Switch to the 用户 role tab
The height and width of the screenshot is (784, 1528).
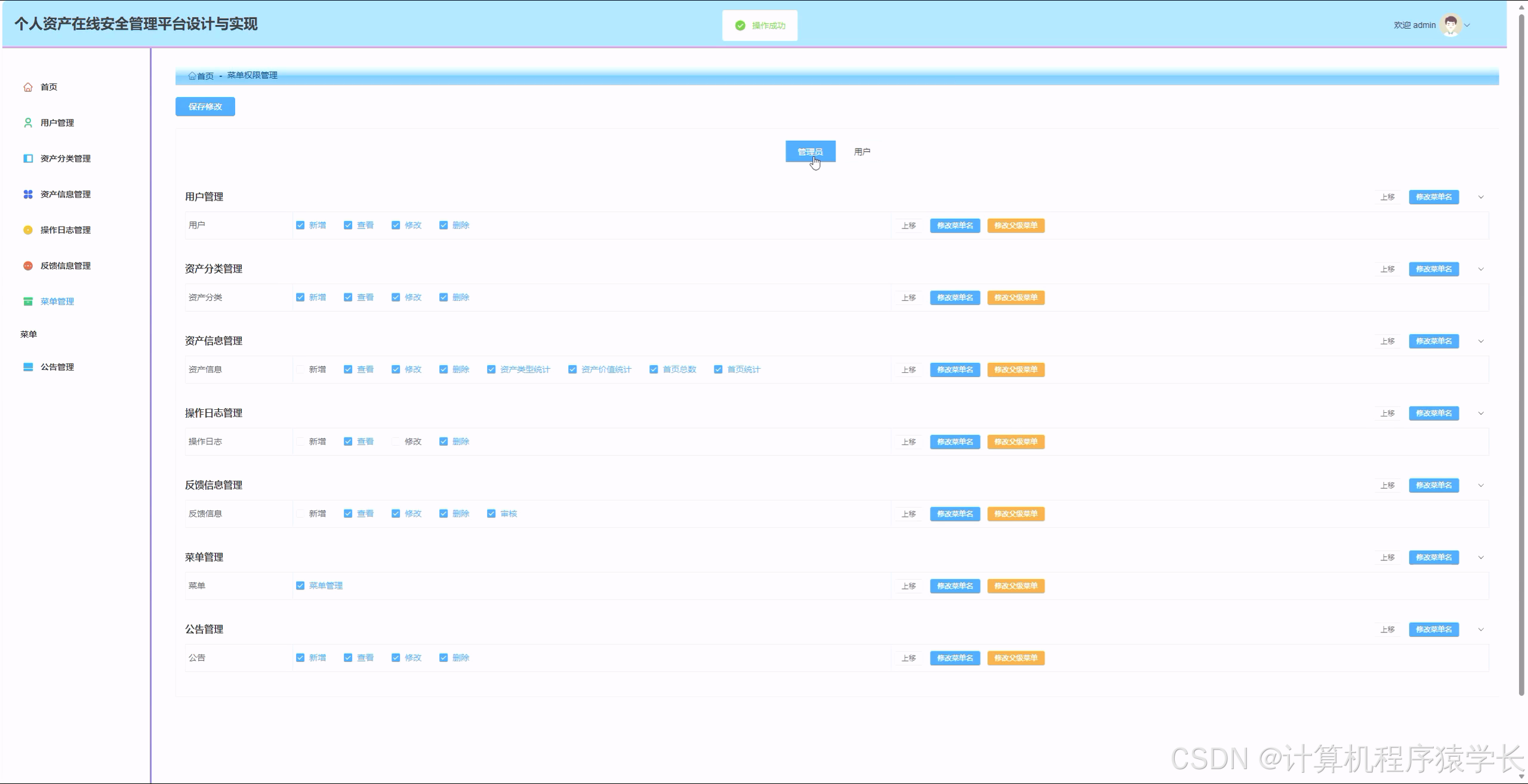(862, 152)
